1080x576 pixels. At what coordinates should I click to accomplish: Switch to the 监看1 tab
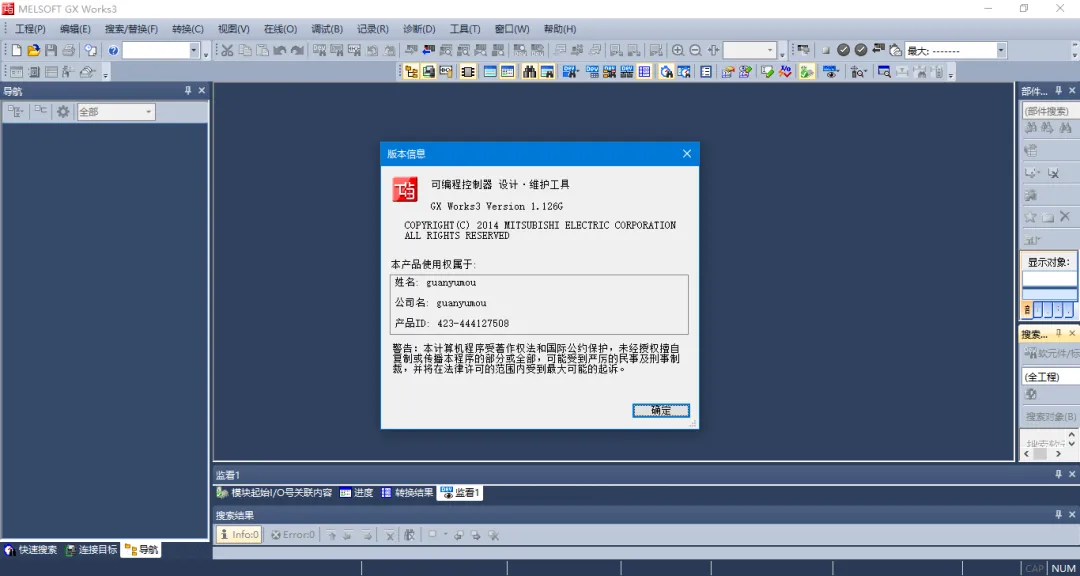(460, 493)
